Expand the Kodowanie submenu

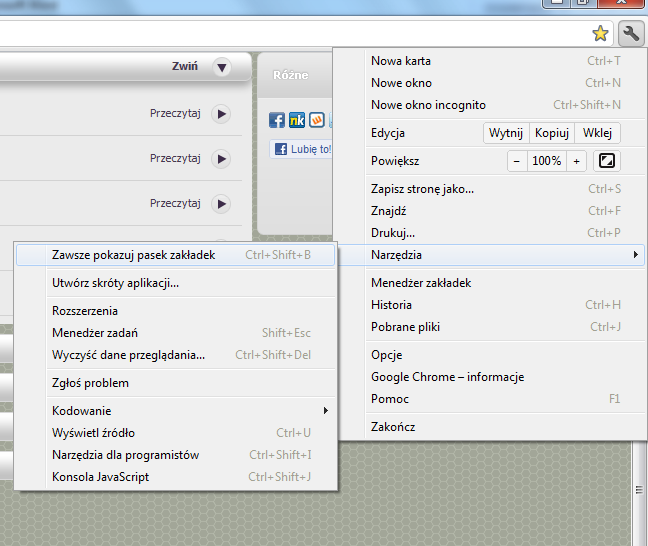pos(175,411)
